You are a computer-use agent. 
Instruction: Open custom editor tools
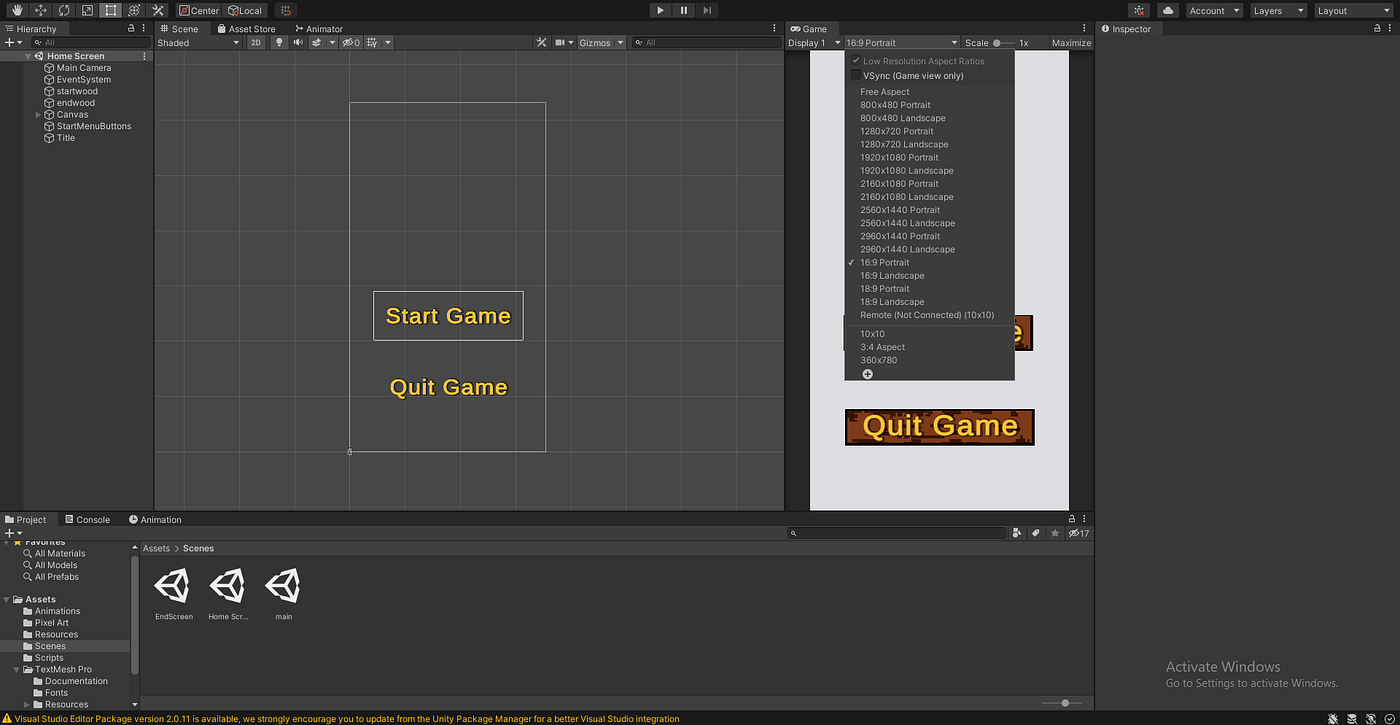157,10
